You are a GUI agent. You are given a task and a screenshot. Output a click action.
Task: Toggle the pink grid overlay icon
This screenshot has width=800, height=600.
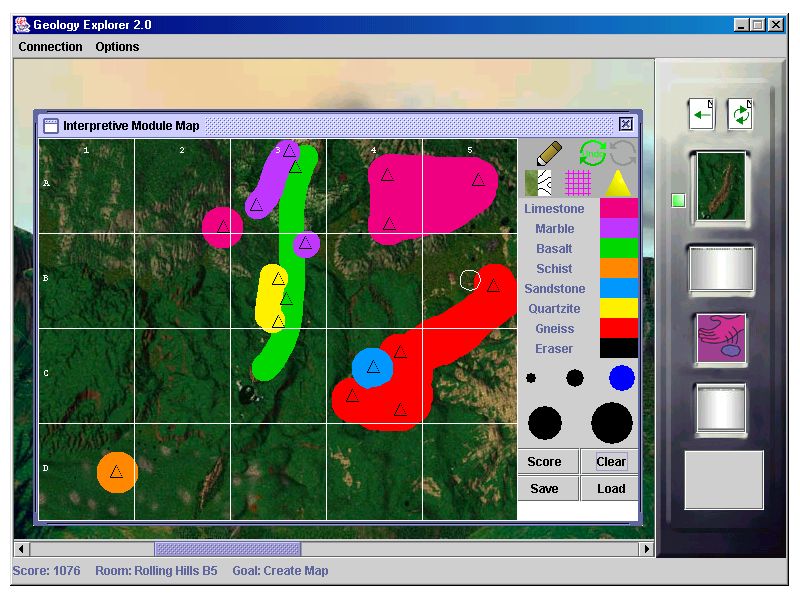pos(579,183)
